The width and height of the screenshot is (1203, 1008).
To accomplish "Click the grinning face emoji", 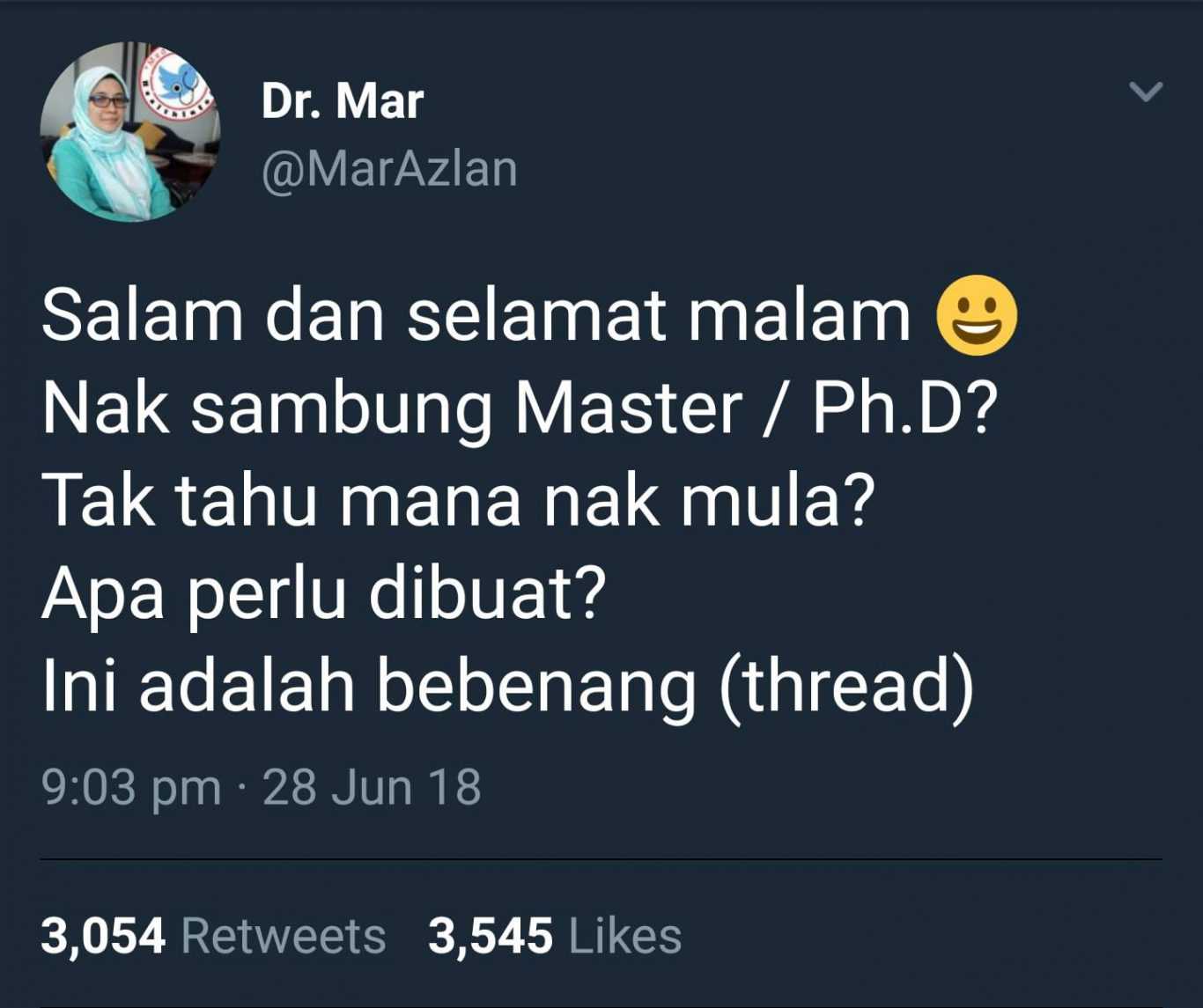I will click(x=976, y=316).
